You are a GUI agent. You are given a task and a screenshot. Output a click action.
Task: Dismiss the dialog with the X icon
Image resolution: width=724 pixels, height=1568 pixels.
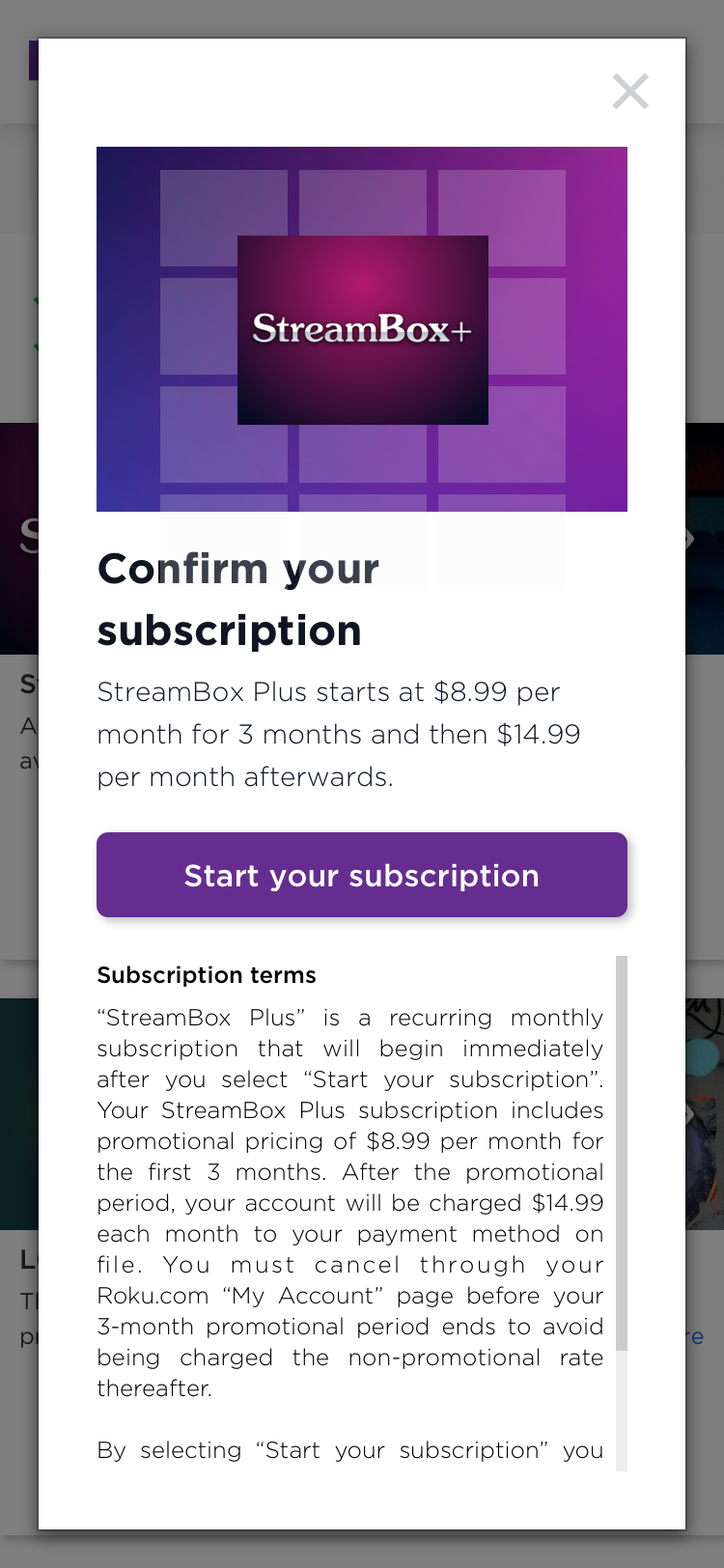(x=630, y=92)
